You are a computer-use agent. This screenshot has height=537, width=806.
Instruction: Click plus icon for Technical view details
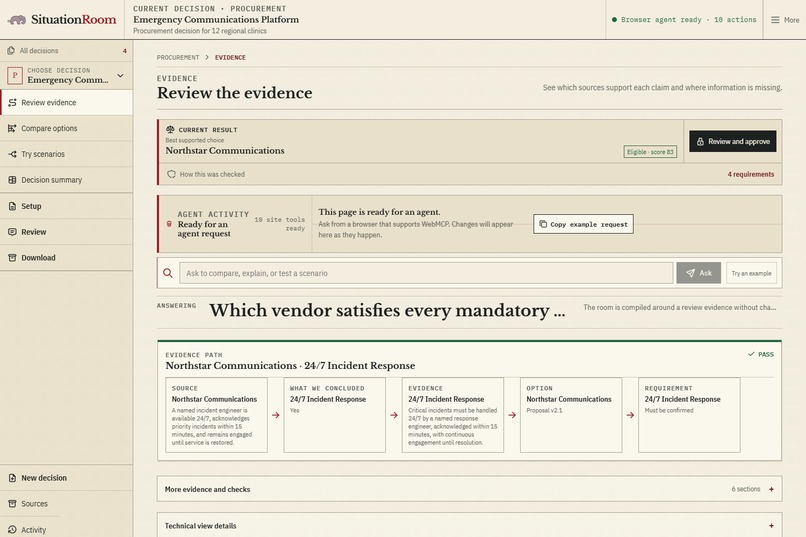772,526
